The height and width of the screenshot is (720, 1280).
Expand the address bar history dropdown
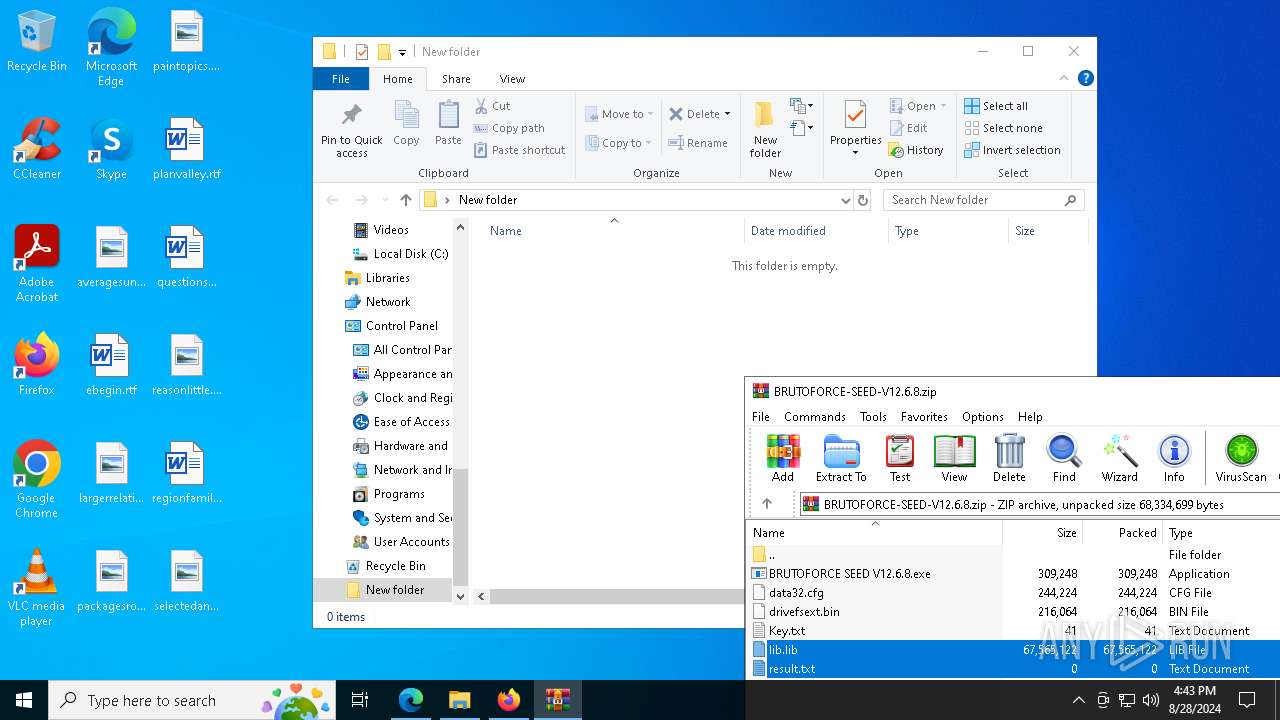845,200
